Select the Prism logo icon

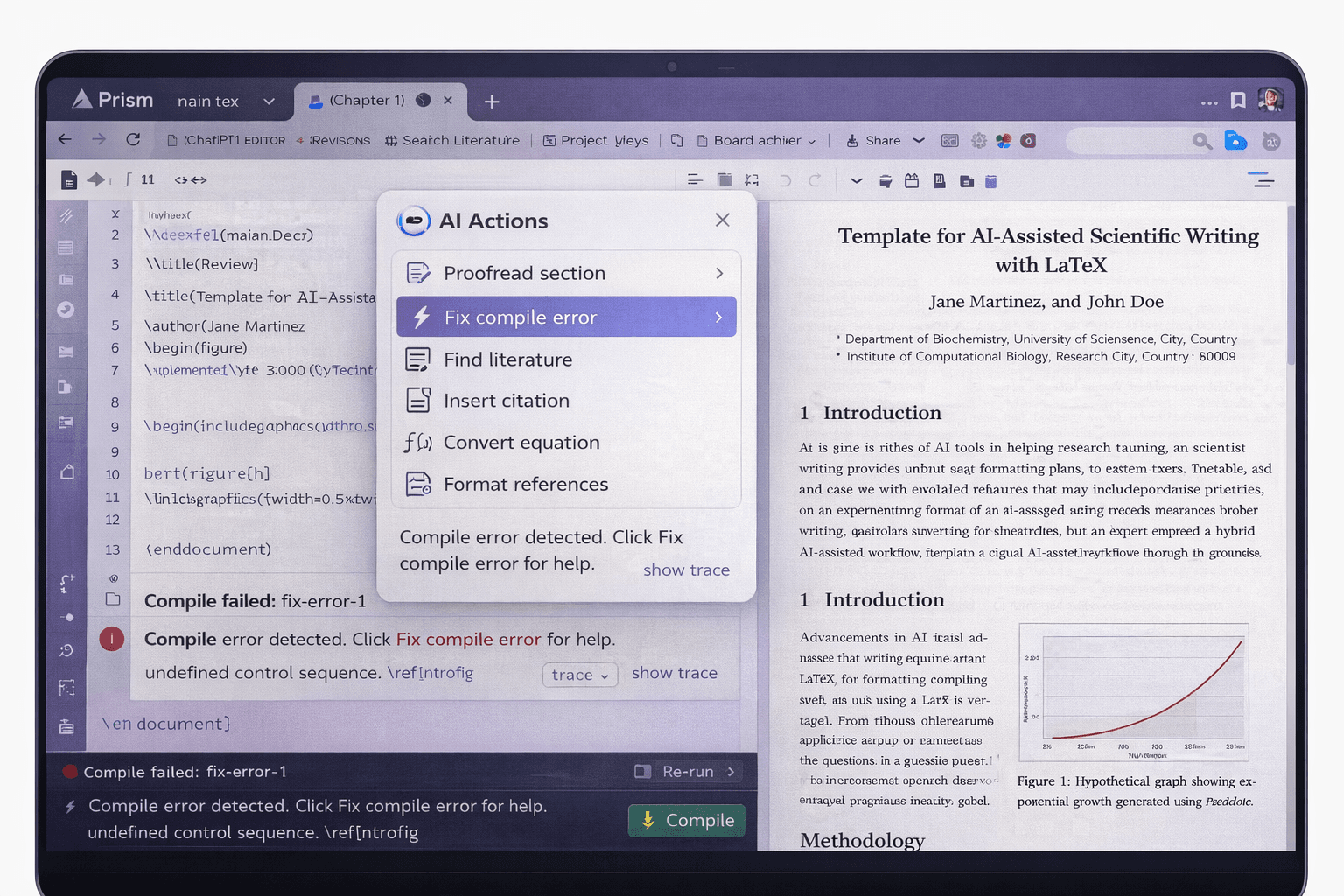(x=85, y=100)
